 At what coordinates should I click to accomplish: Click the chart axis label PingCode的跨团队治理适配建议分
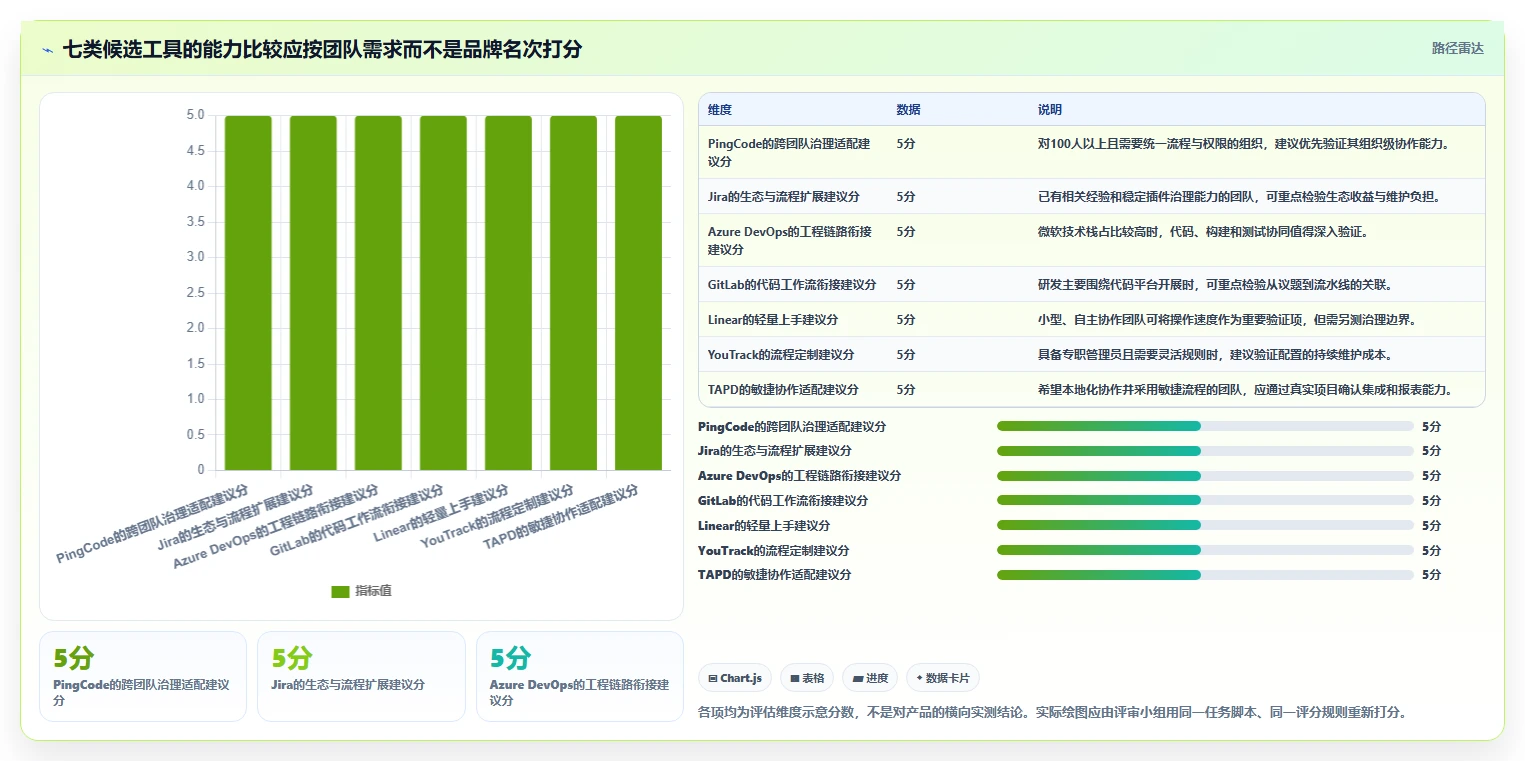(153, 524)
